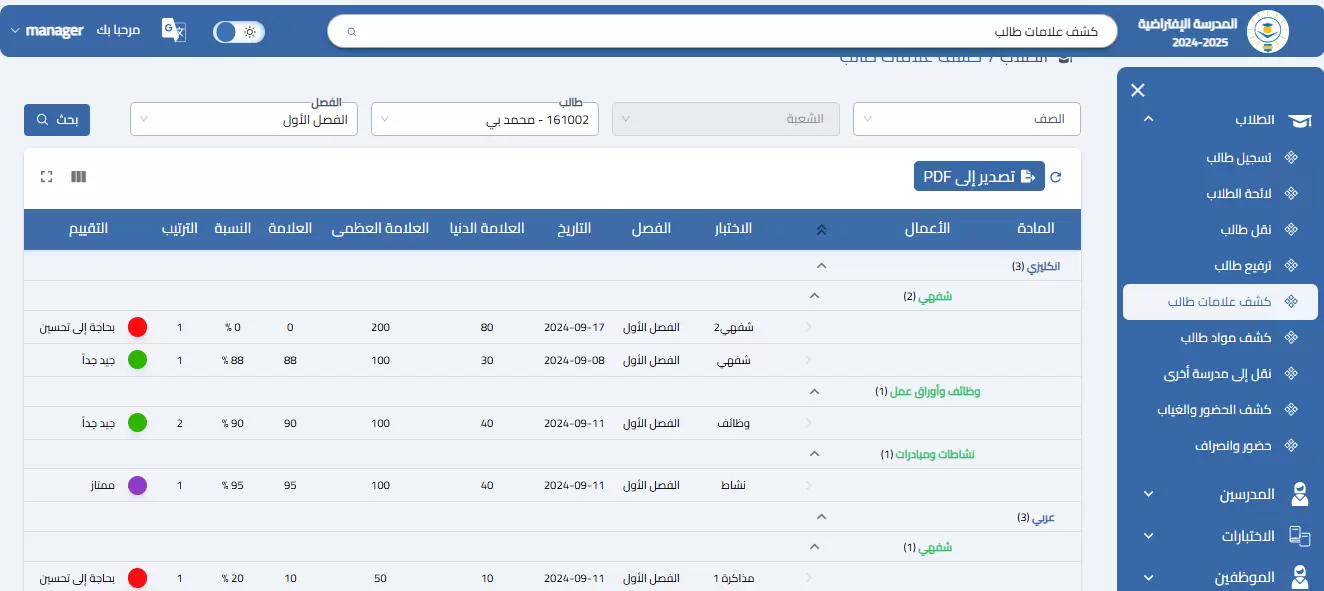Click the purple ممتاز rating dot
Image resolution: width=1324 pixels, height=591 pixels.
138,486
